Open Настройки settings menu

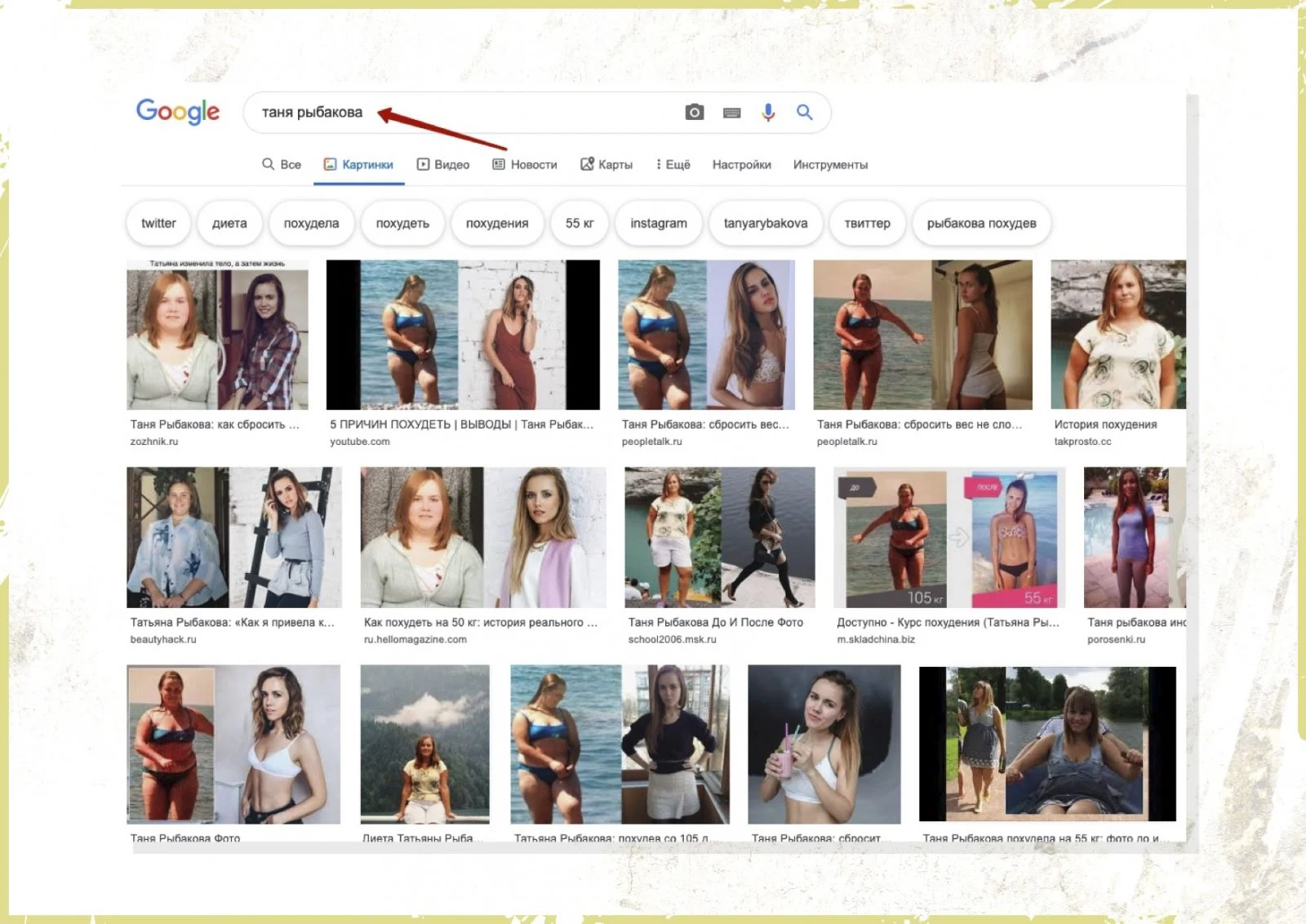[x=741, y=165]
